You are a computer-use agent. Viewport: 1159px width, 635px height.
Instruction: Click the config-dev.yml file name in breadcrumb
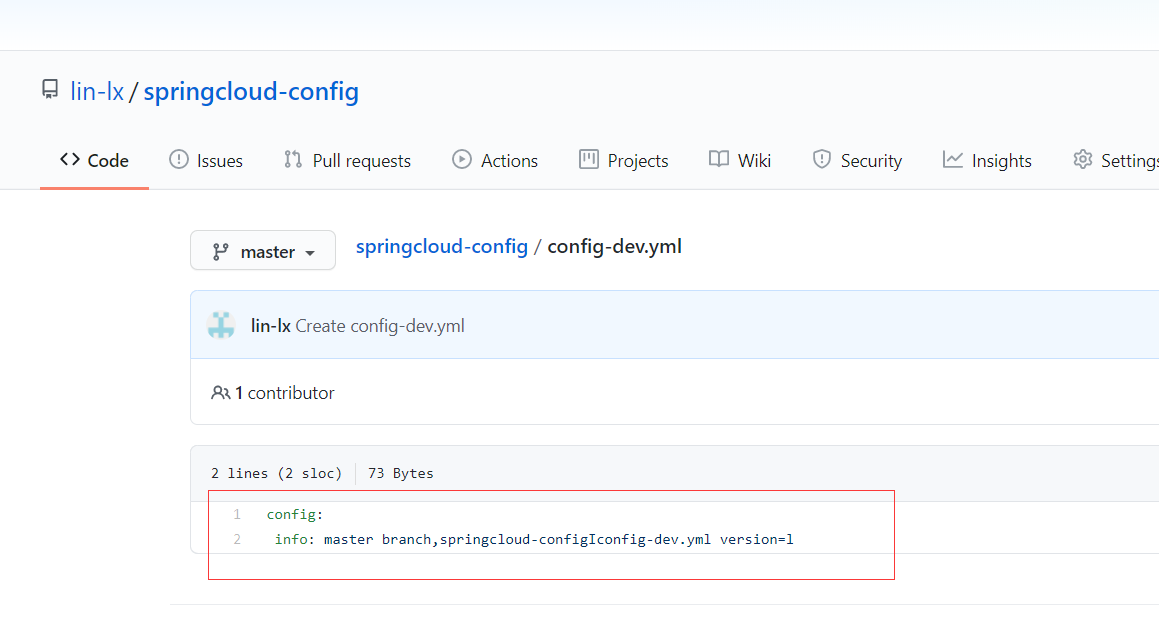coord(614,247)
